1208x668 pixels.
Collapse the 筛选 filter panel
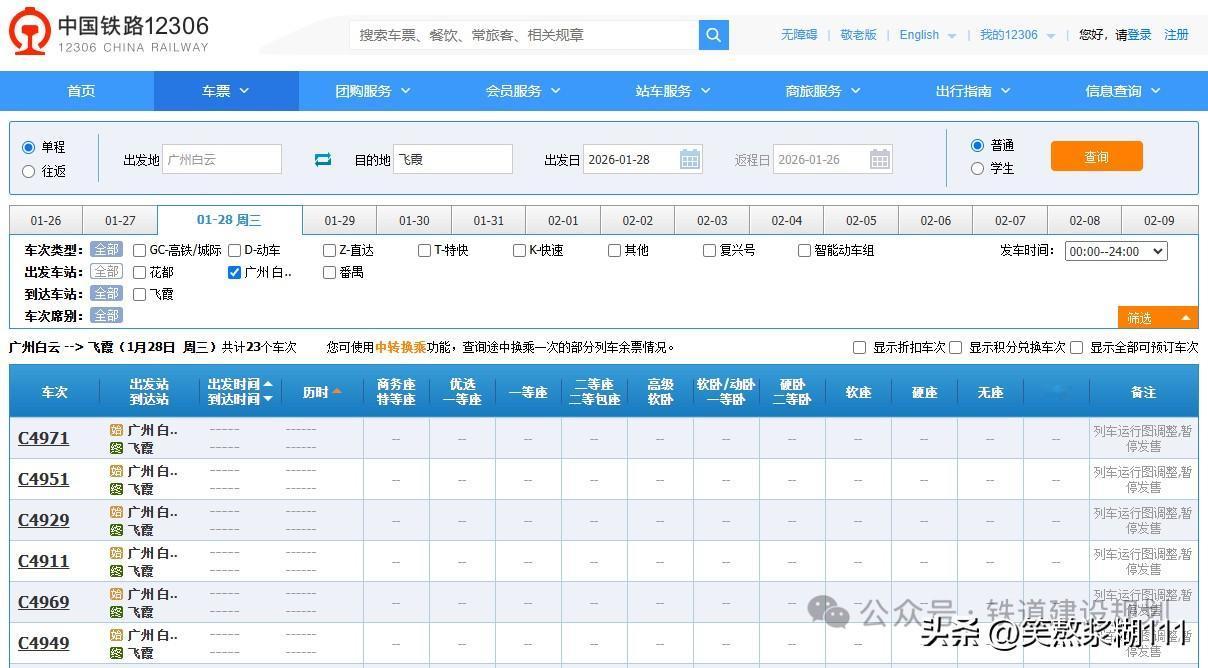pyautogui.click(x=1158, y=318)
